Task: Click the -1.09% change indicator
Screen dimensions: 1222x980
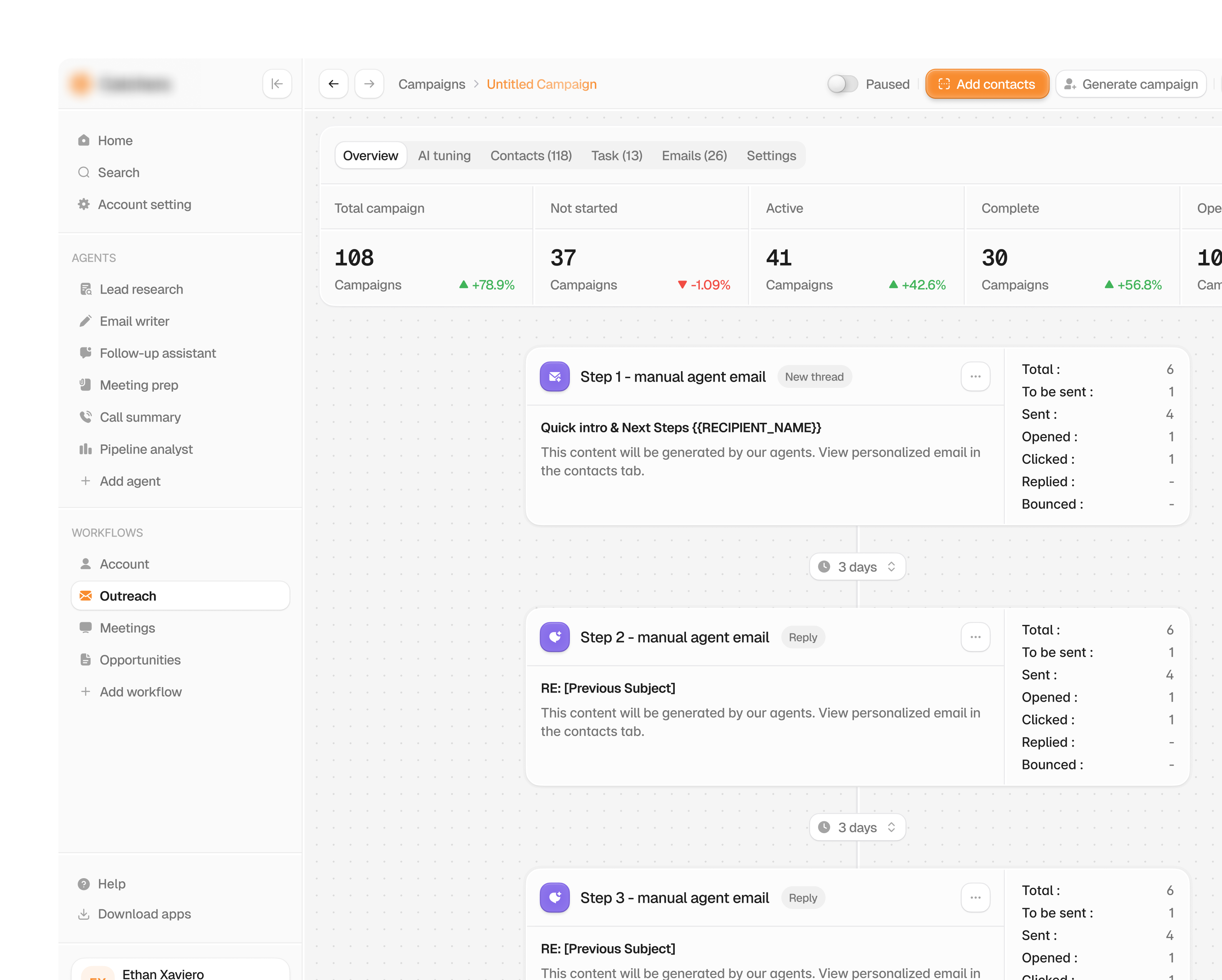Action: 704,284
